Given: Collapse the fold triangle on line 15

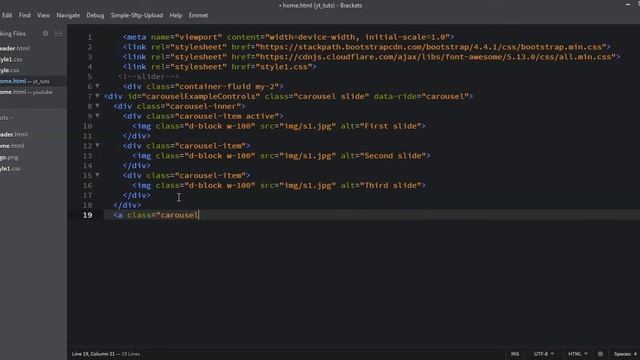Looking at the screenshot, I should tap(97, 175).
